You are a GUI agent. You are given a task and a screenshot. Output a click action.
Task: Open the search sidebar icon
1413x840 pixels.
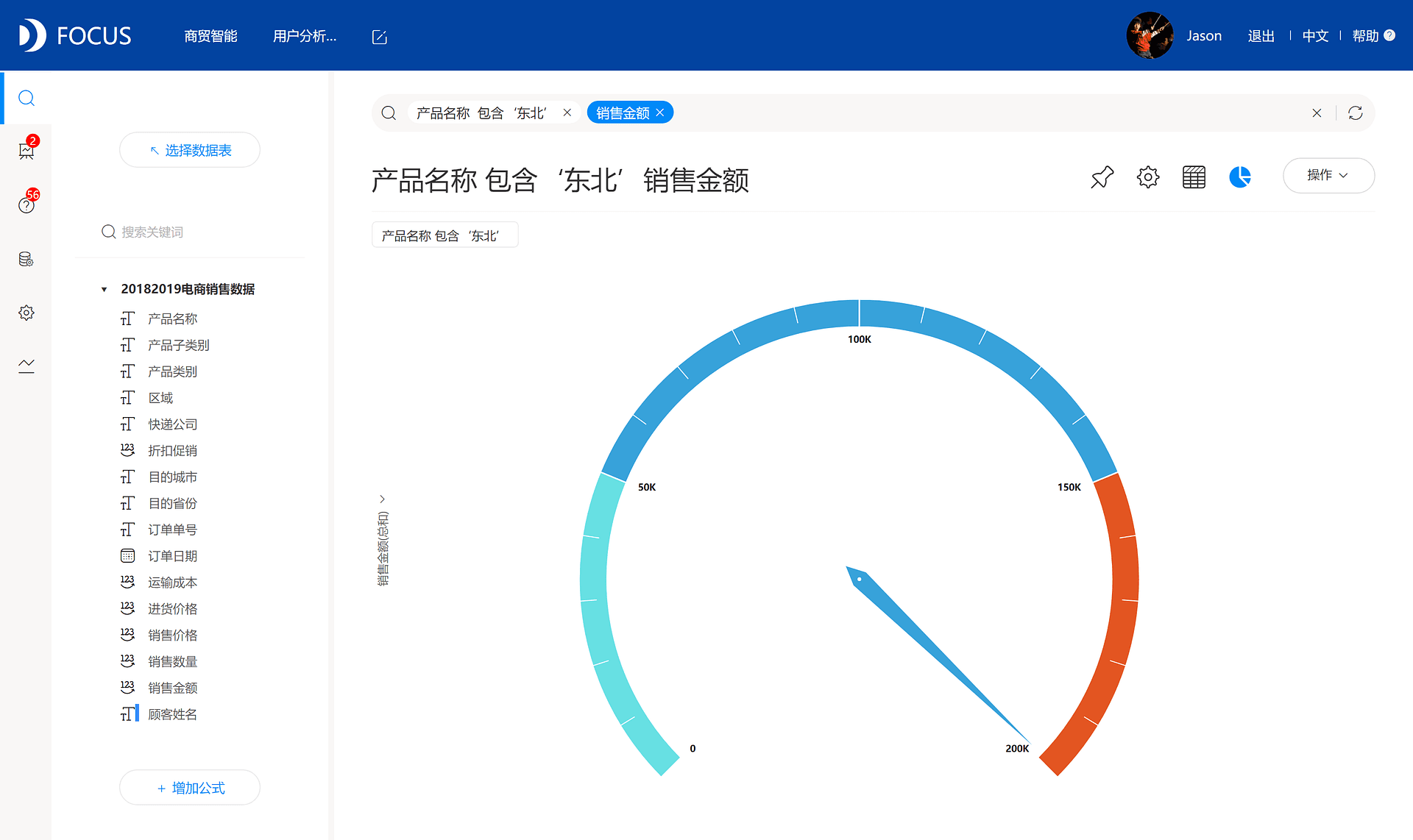click(26, 98)
